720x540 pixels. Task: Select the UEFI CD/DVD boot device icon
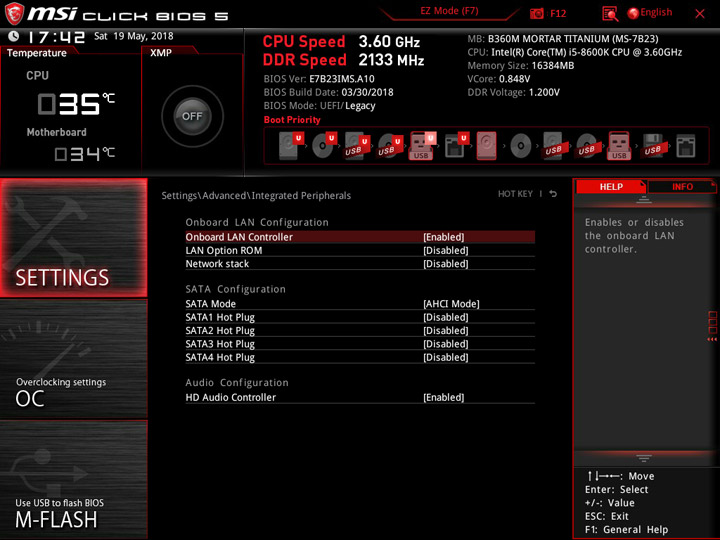[x=324, y=146]
